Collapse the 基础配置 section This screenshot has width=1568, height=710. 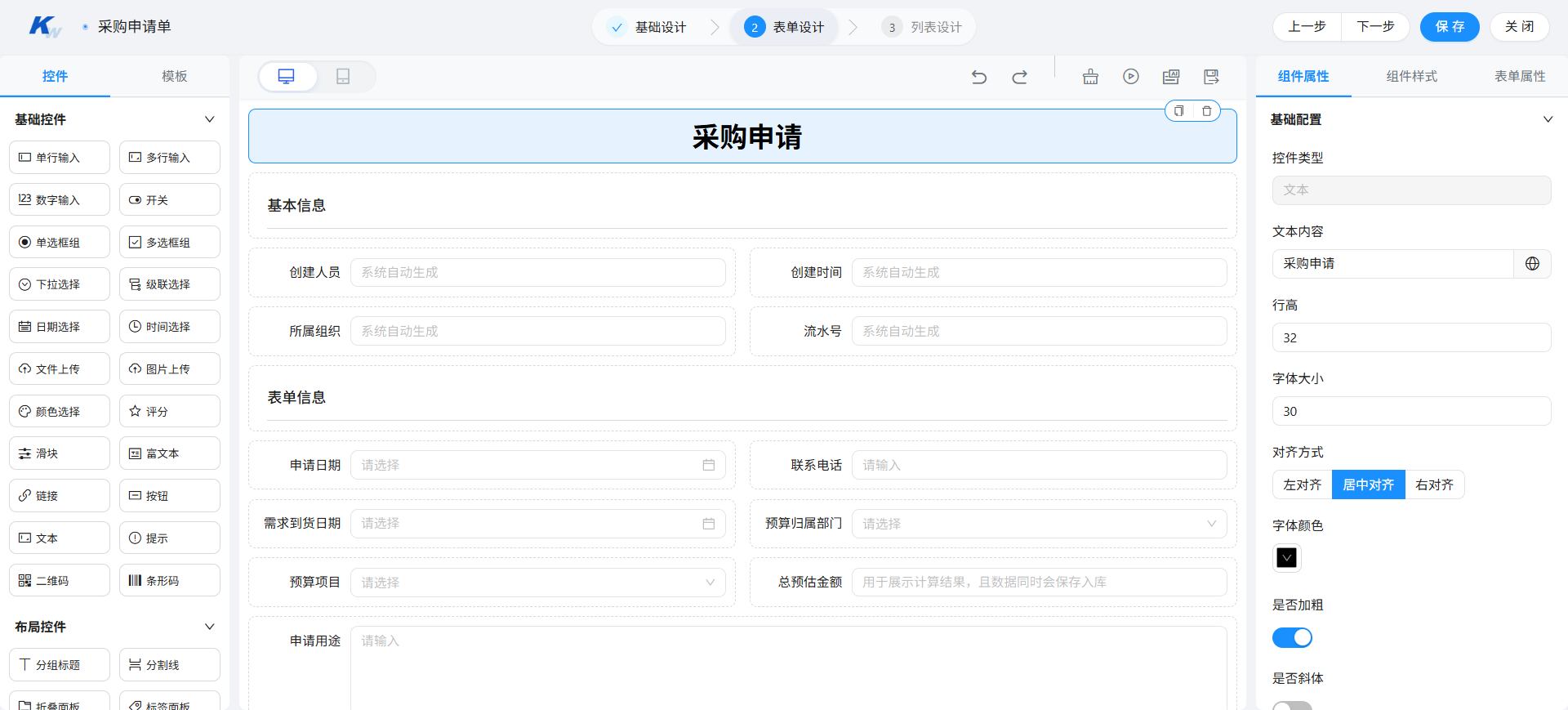[x=1548, y=119]
